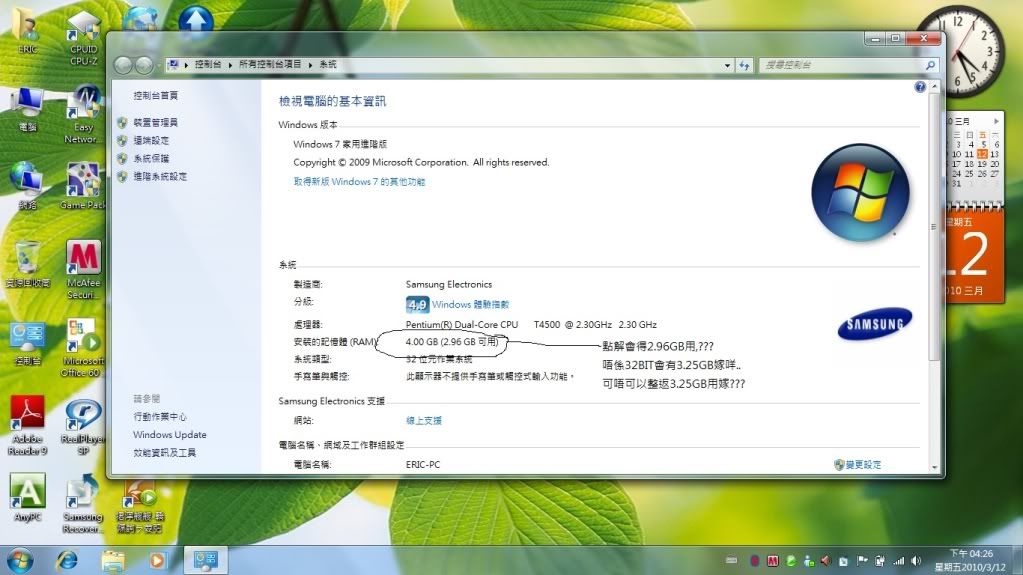Click the orange date gadget showing 2

(x=975, y=256)
